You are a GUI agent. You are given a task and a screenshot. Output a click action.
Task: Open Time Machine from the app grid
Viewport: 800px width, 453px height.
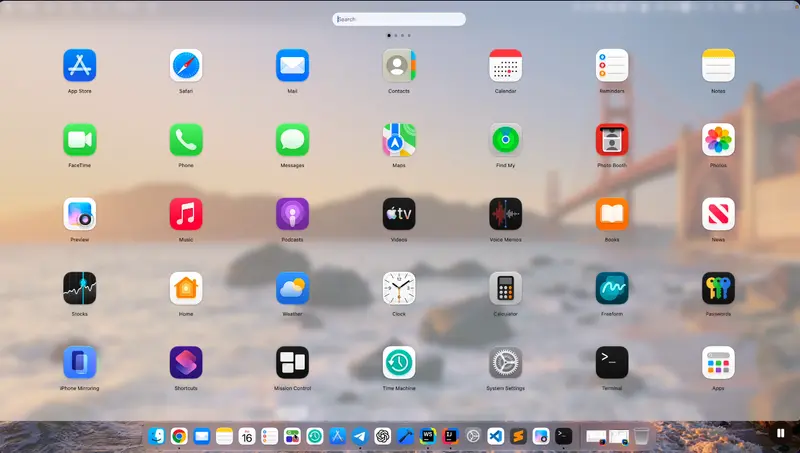pos(399,363)
